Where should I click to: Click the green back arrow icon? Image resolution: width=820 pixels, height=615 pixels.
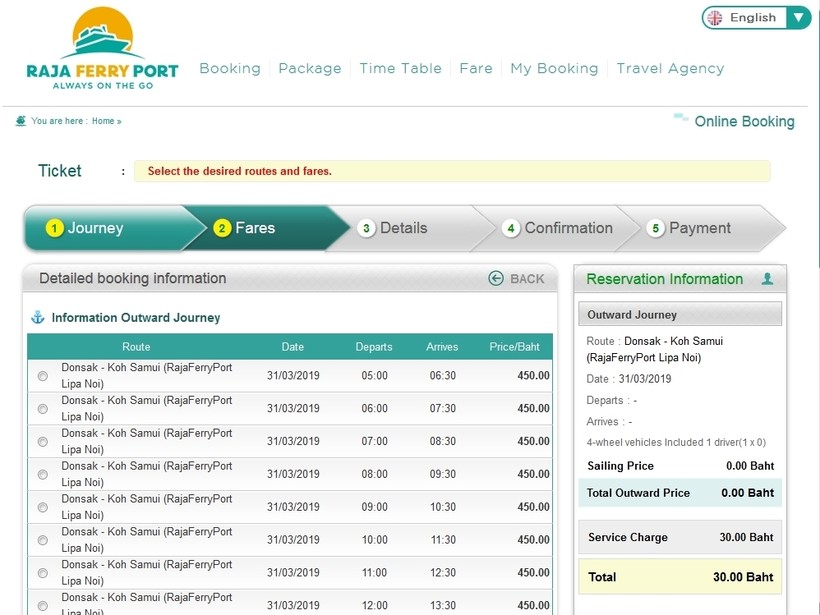coord(496,279)
